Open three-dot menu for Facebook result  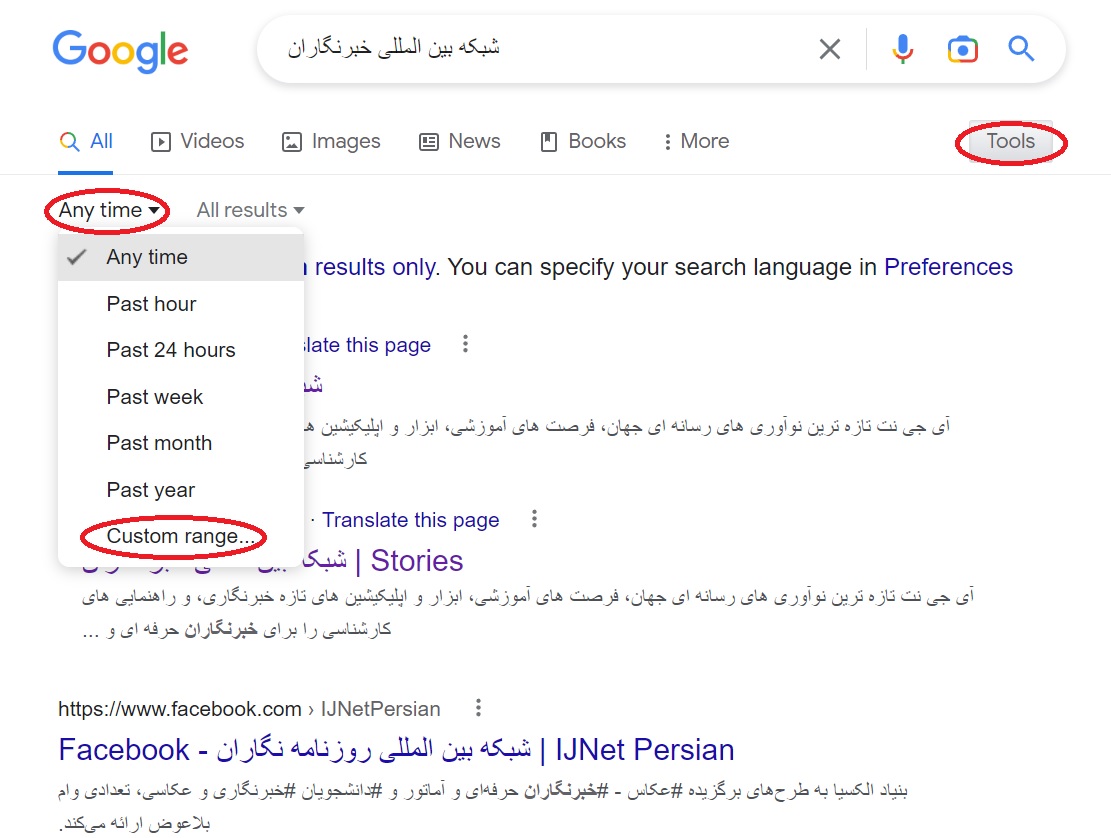[x=478, y=709]
